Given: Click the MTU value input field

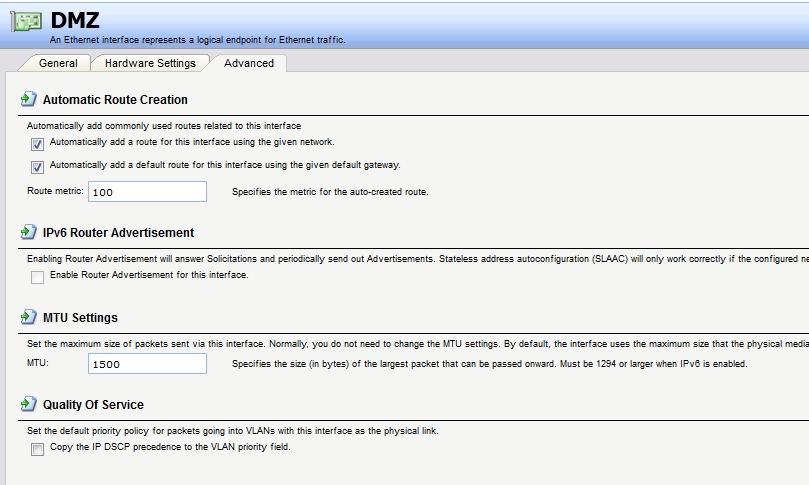Looking at the screenshot, I should (x=147, y=364).
